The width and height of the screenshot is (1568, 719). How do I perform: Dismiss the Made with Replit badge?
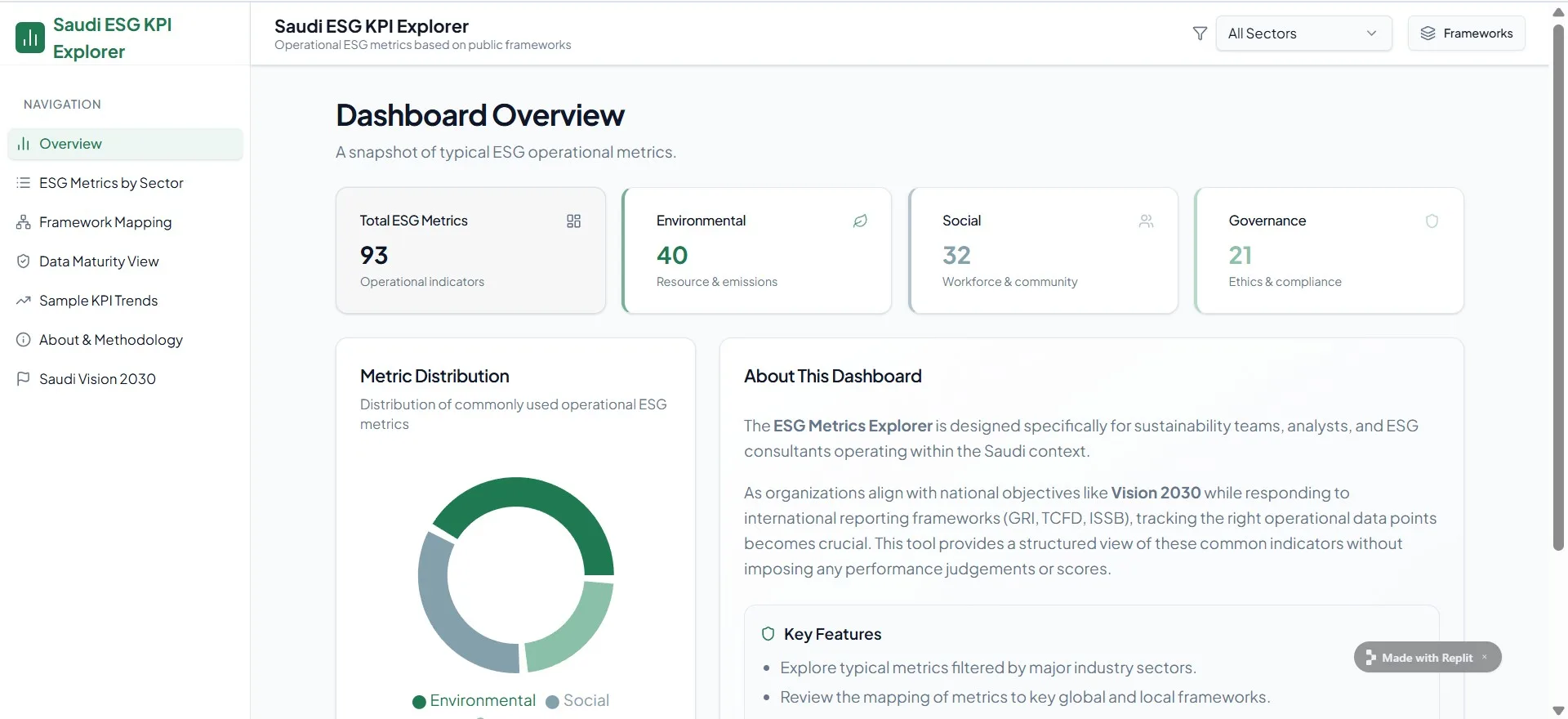[x=1485, y=657]
